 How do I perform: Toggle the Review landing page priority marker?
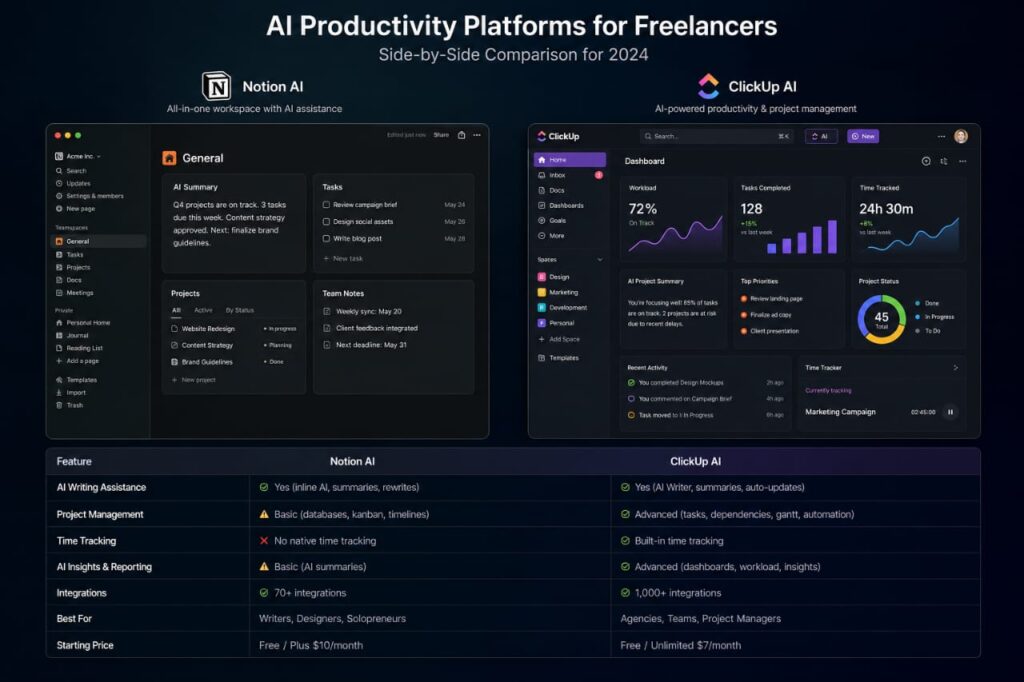click(744, 299)
